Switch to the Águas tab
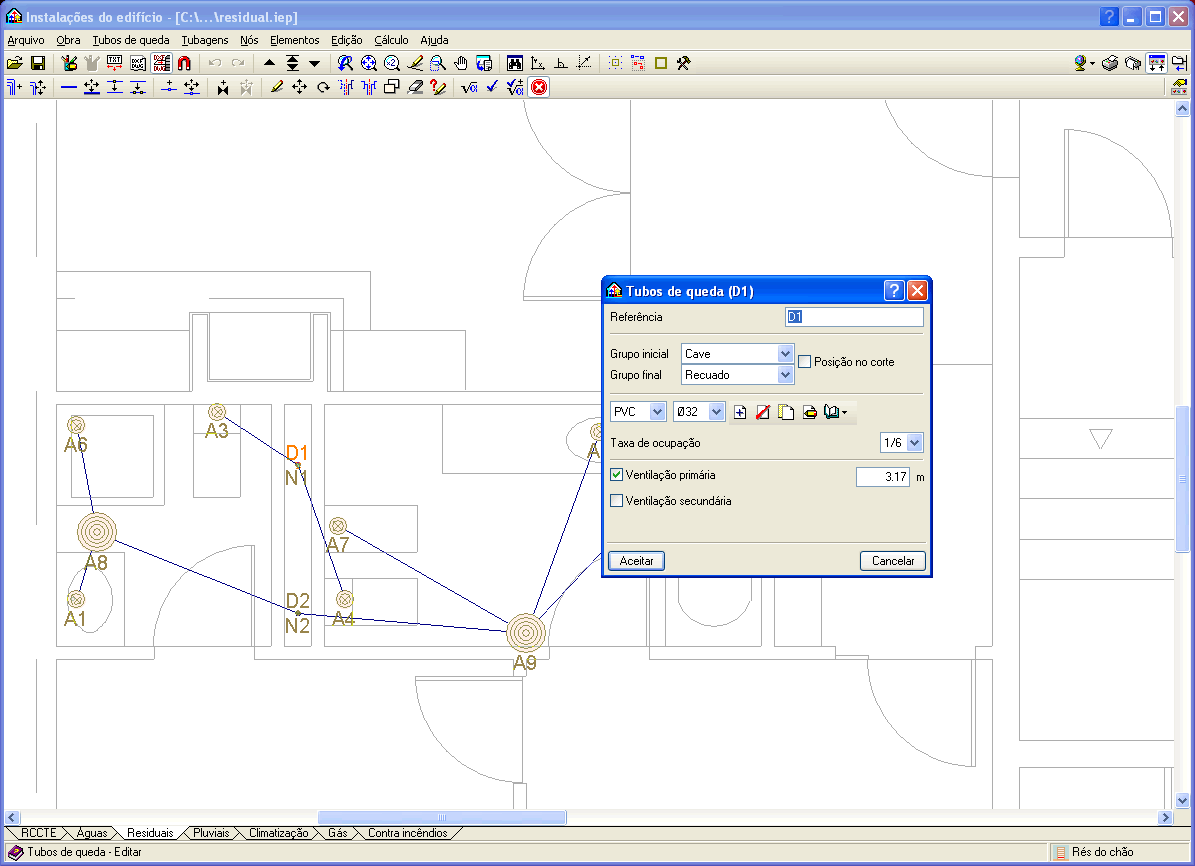1195x866 pixels. click(x=92, y=833)
